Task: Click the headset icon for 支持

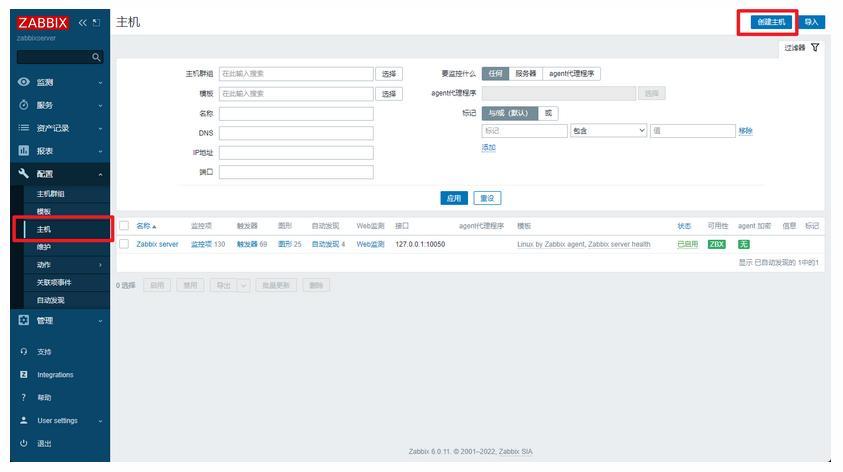Action: 24,352
